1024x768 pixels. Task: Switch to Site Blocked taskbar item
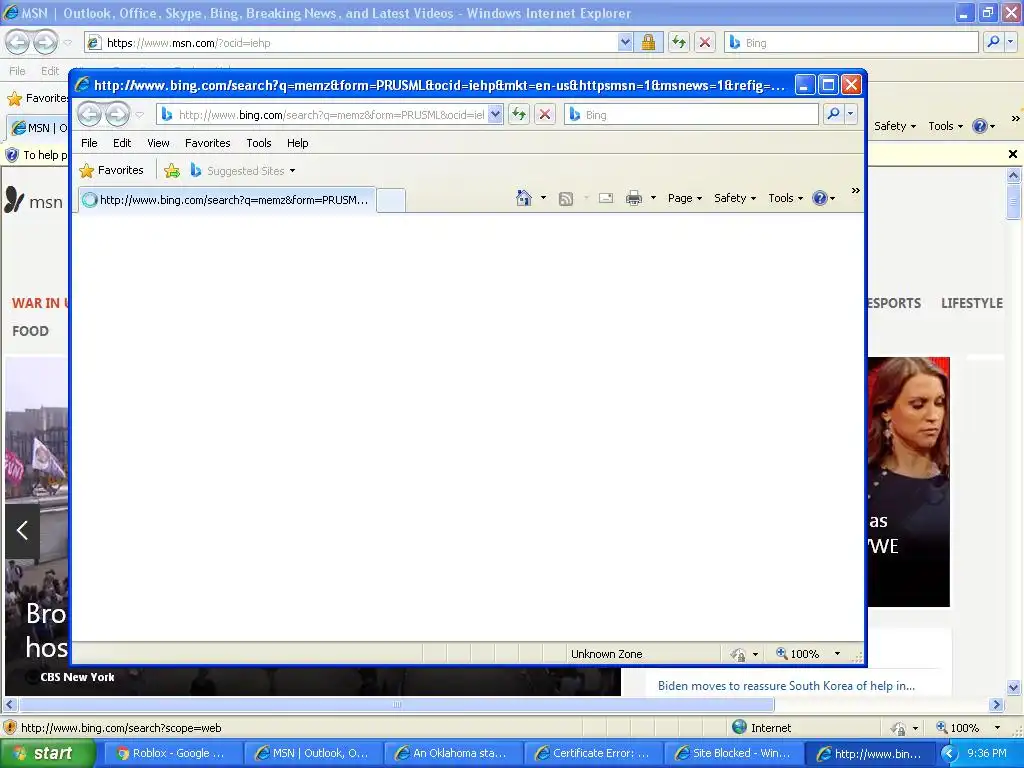[733, 754]
